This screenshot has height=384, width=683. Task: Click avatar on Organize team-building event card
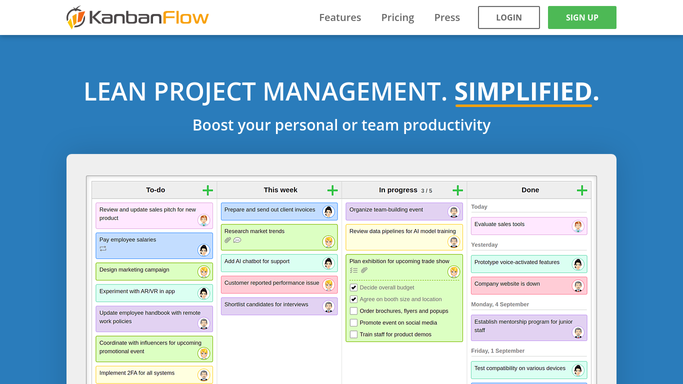coord(453,212)
